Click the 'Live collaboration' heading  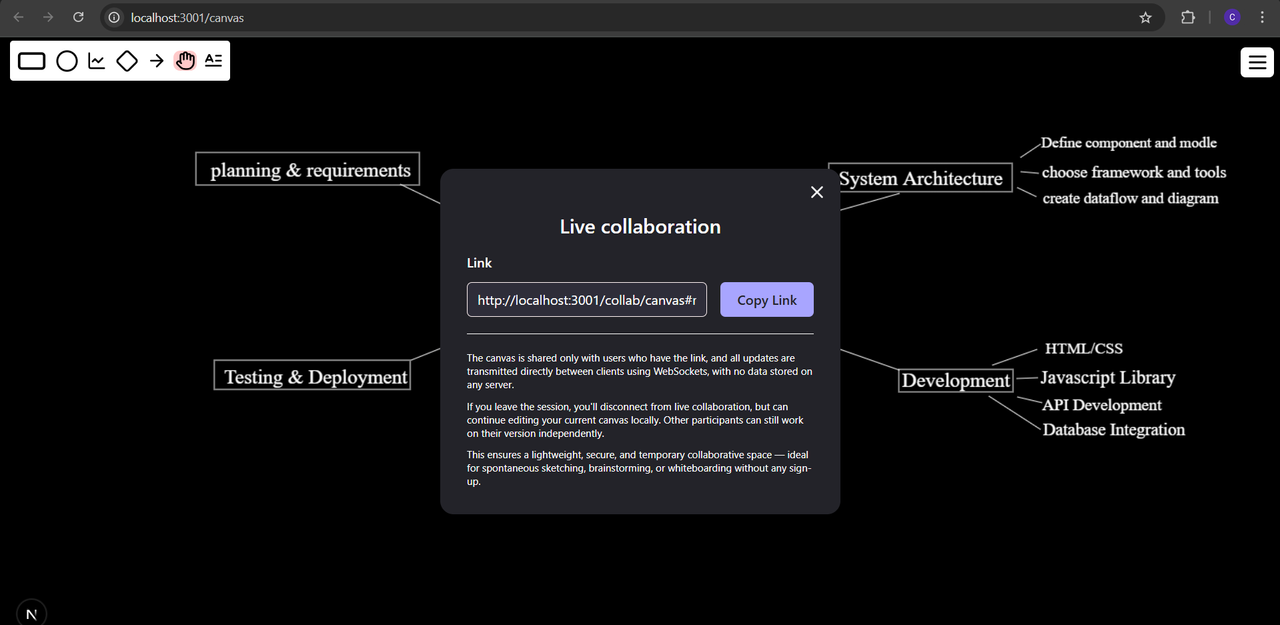(640, 226)
